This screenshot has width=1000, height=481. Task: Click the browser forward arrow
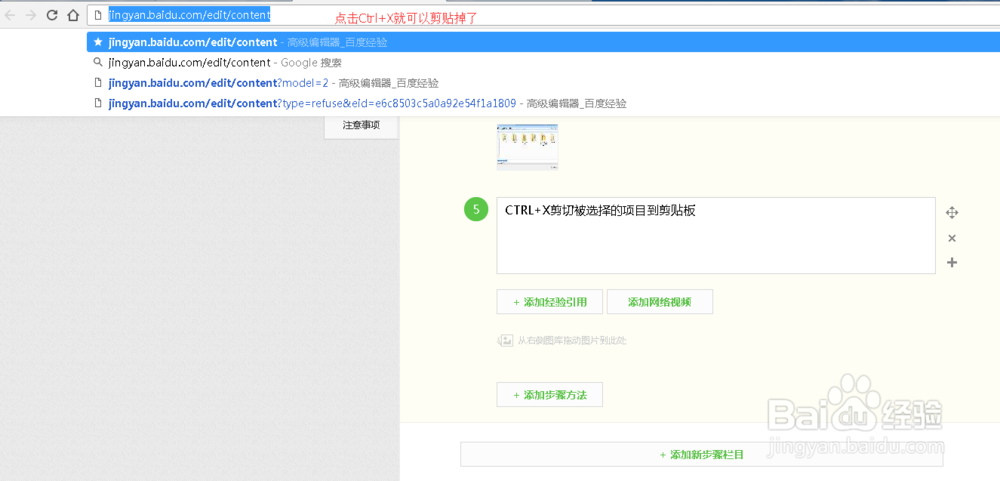(x=31, y=14)
